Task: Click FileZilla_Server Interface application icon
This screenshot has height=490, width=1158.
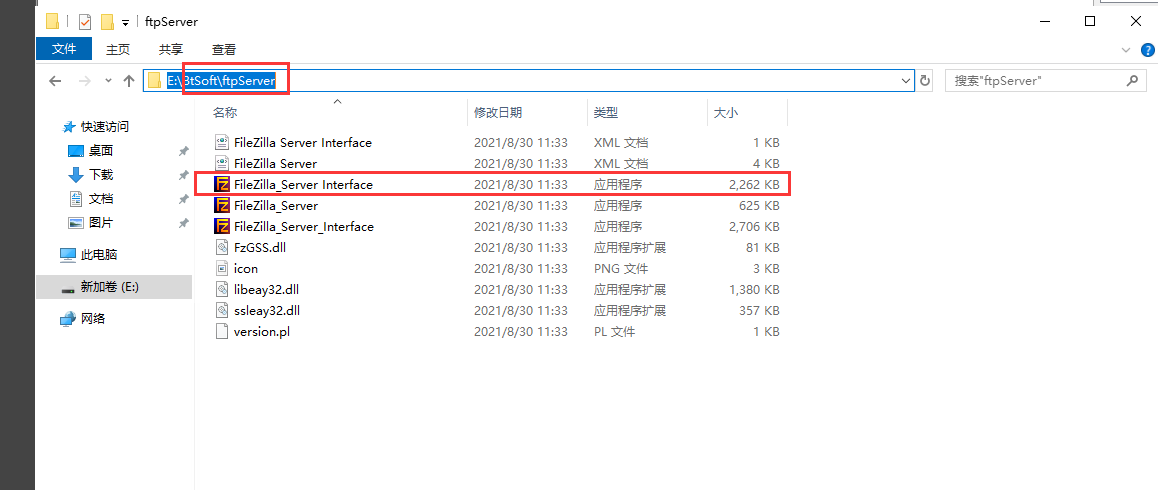Action: 222,184
